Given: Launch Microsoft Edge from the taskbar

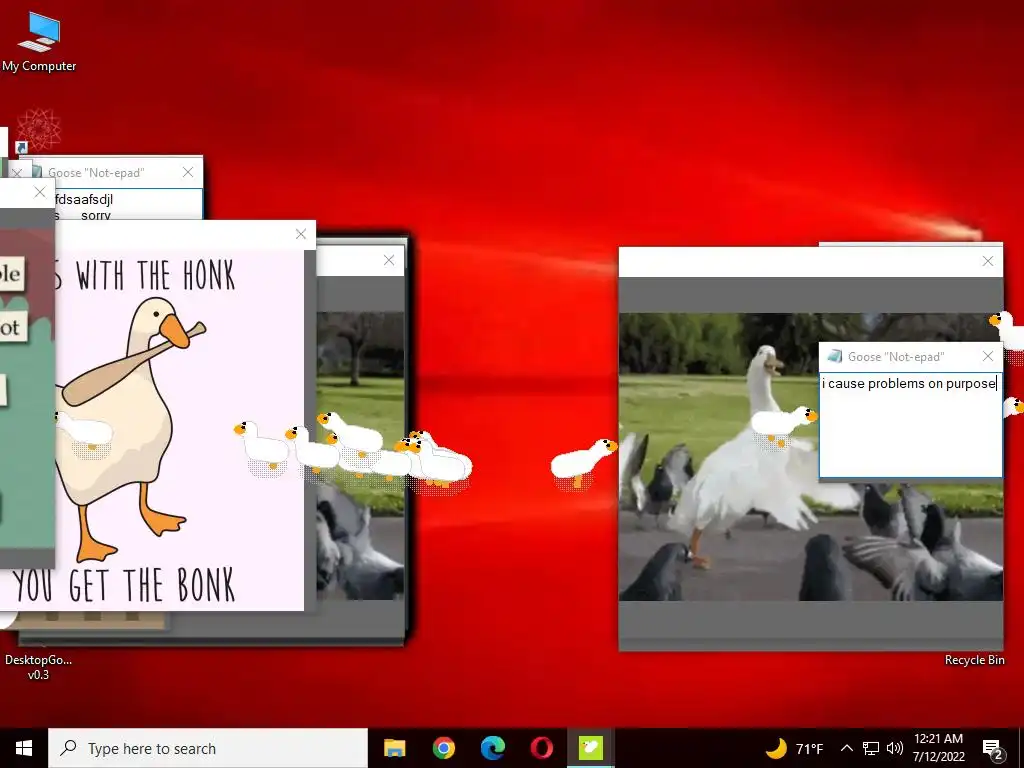Looking at the screenshot, I should (492, 748).
